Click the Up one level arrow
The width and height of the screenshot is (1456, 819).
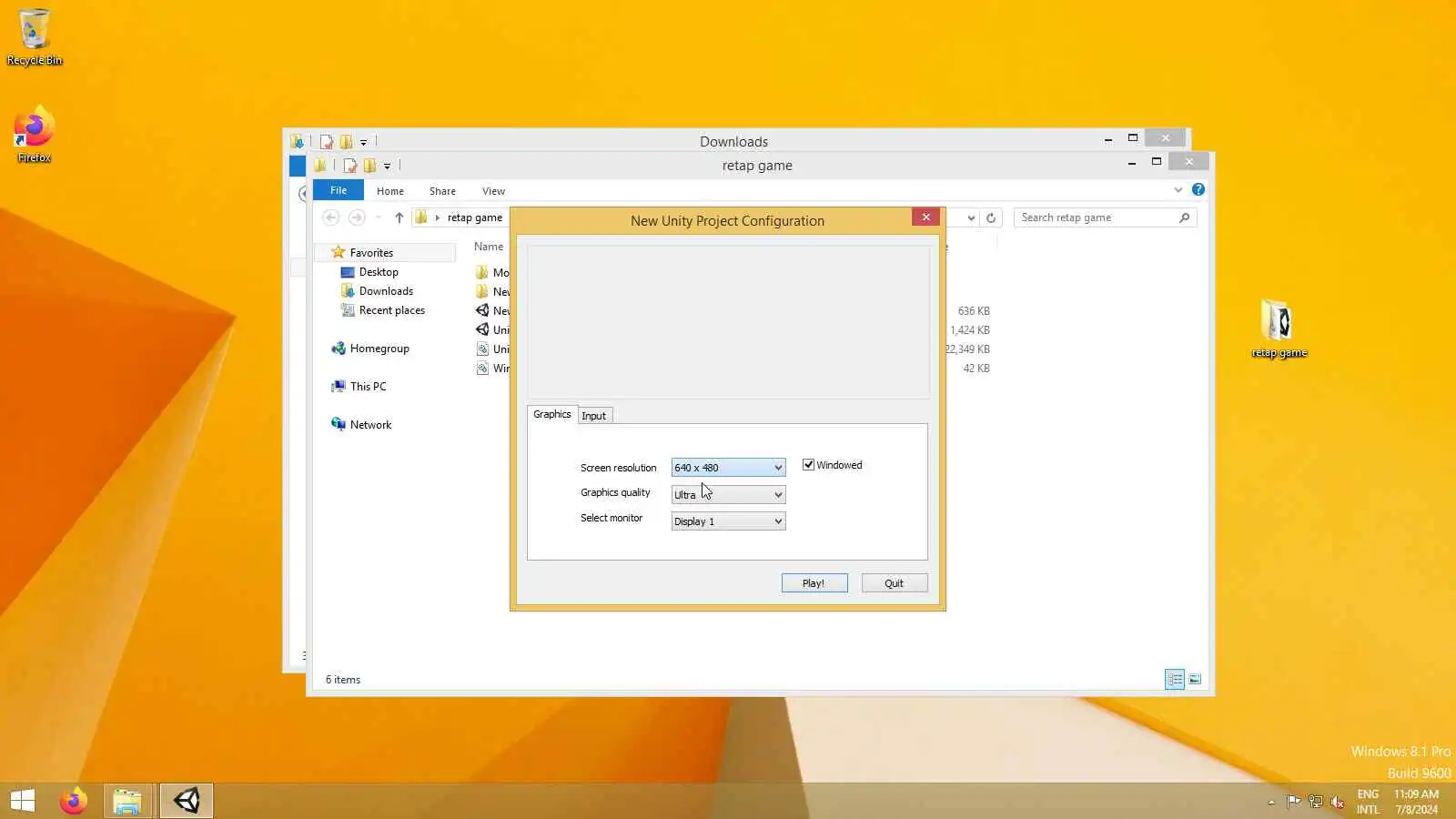pyautogui.click(x=399, y=217)
